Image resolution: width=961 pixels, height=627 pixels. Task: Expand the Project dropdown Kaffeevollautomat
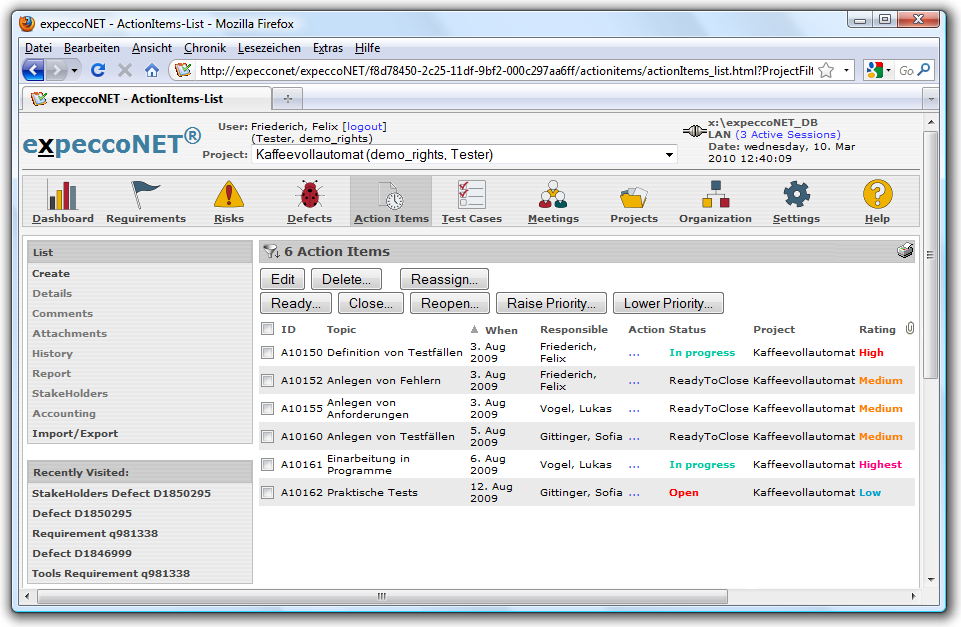click(x=669, y=155)
